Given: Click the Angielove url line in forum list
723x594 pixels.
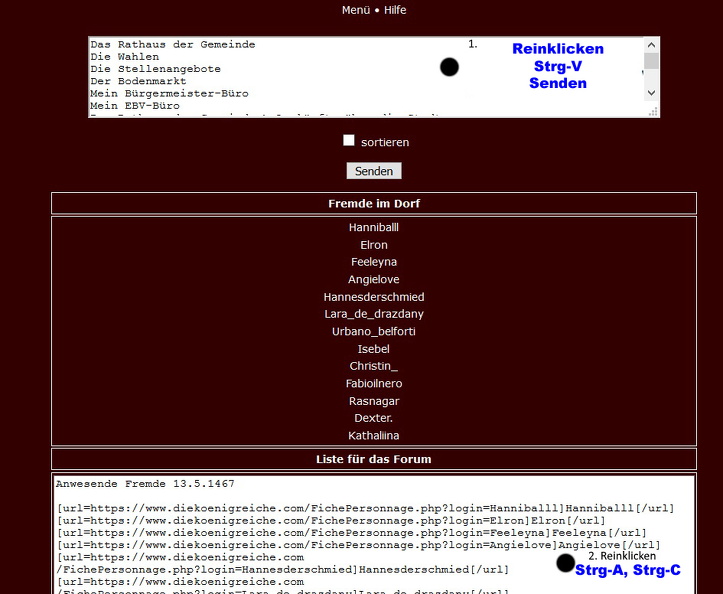Looking at the screenshot, I should point(358,545).
